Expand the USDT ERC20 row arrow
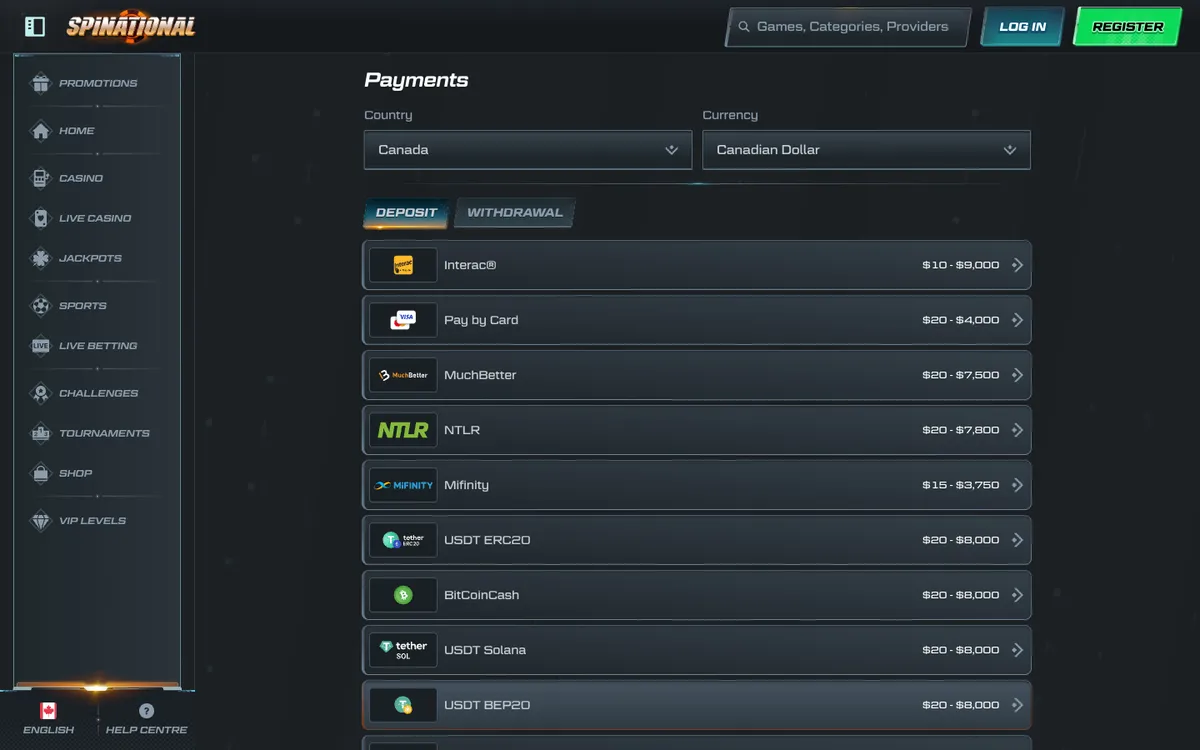 pyautogui.click(x=1017, y=540)
